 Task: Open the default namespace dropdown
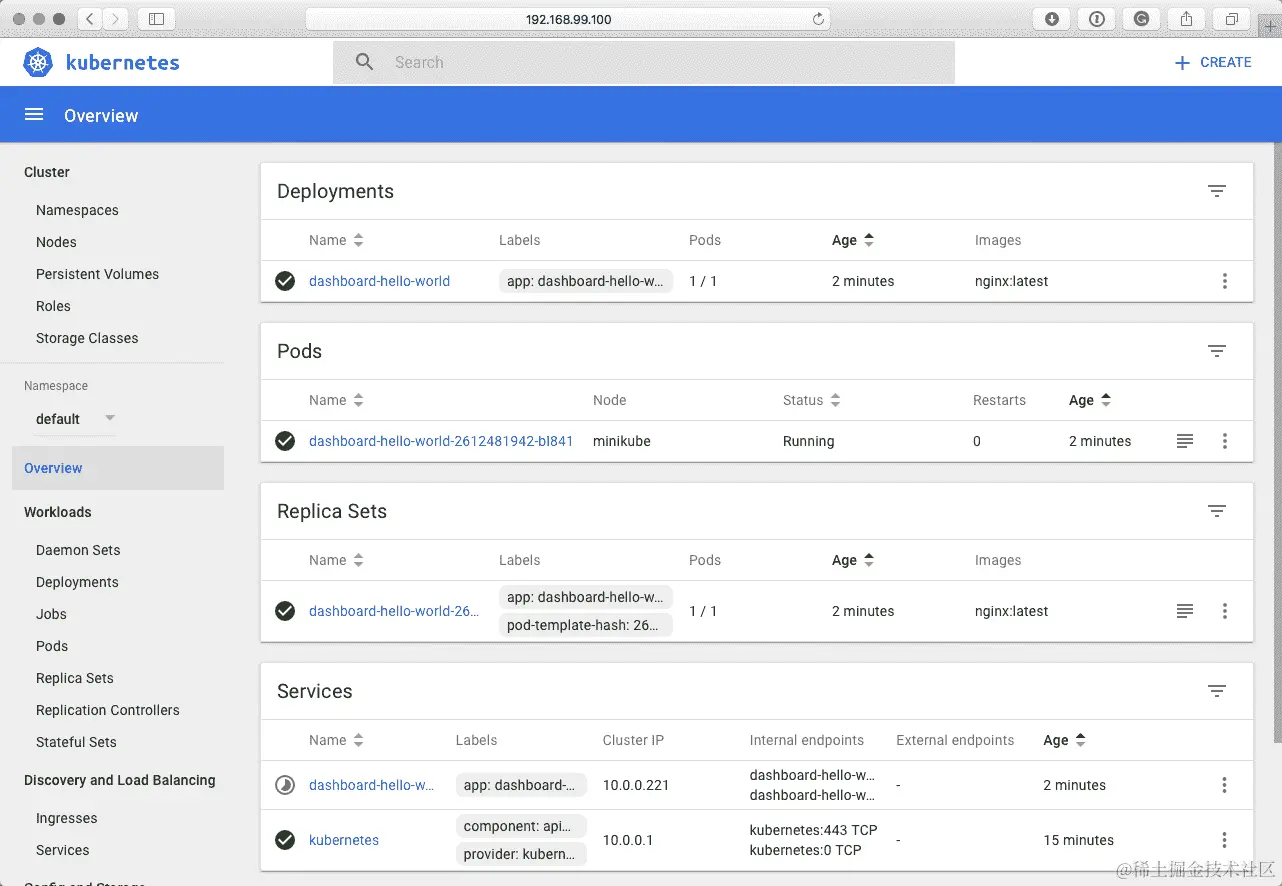click(75, 419)
